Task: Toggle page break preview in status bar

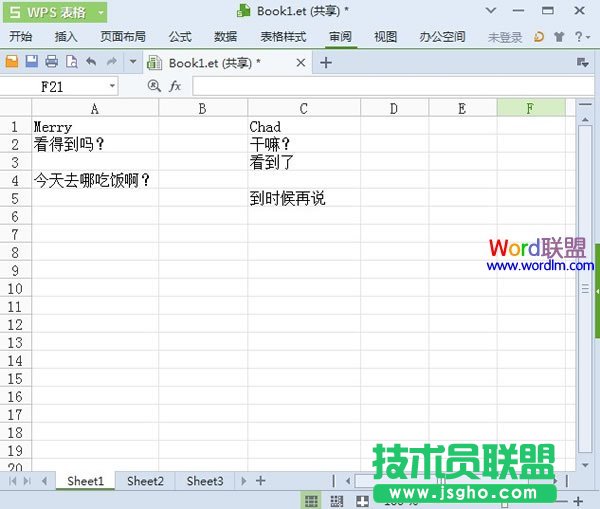Action: pyautogui.click(x=337, y=500)
